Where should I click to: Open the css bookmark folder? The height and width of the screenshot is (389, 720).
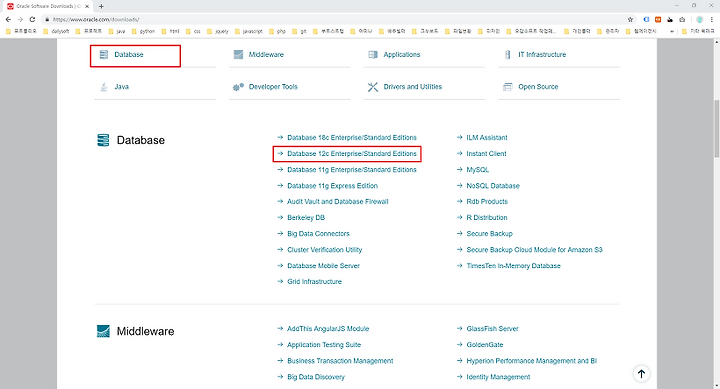[x=193, y=31]
